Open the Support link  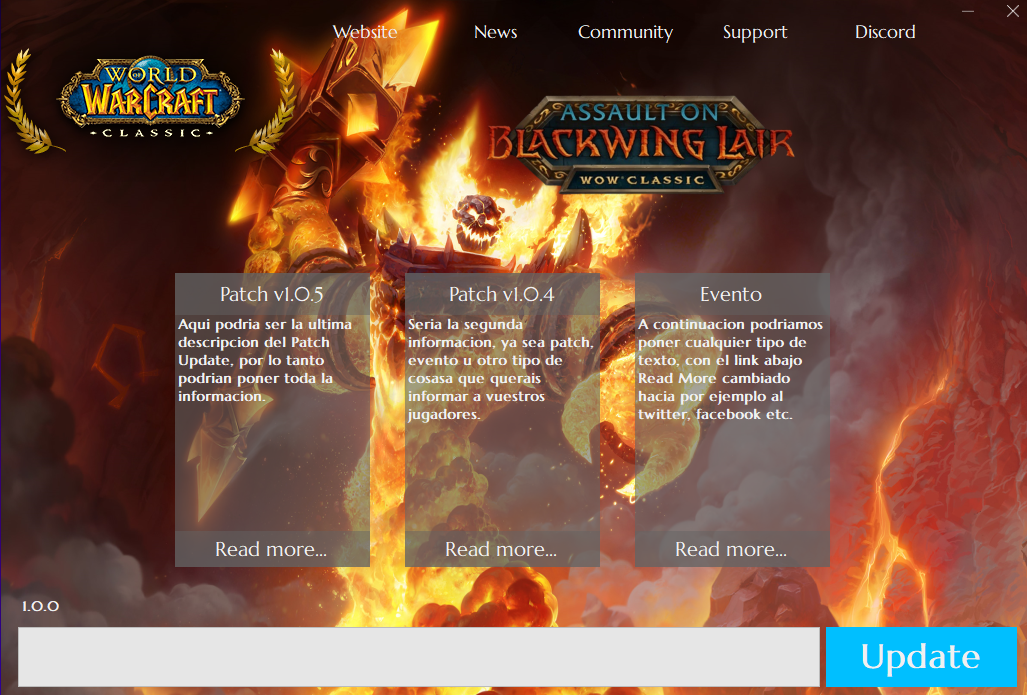(755, 33)
